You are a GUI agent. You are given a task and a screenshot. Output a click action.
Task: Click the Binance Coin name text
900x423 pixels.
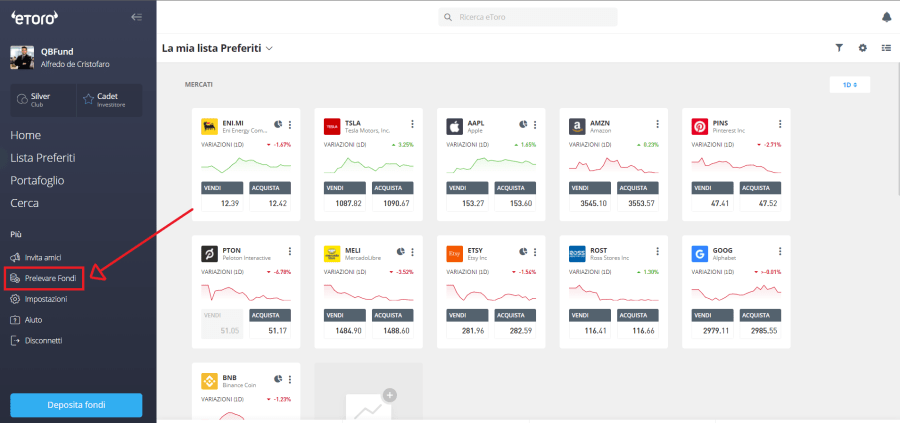tap(238, 386)
